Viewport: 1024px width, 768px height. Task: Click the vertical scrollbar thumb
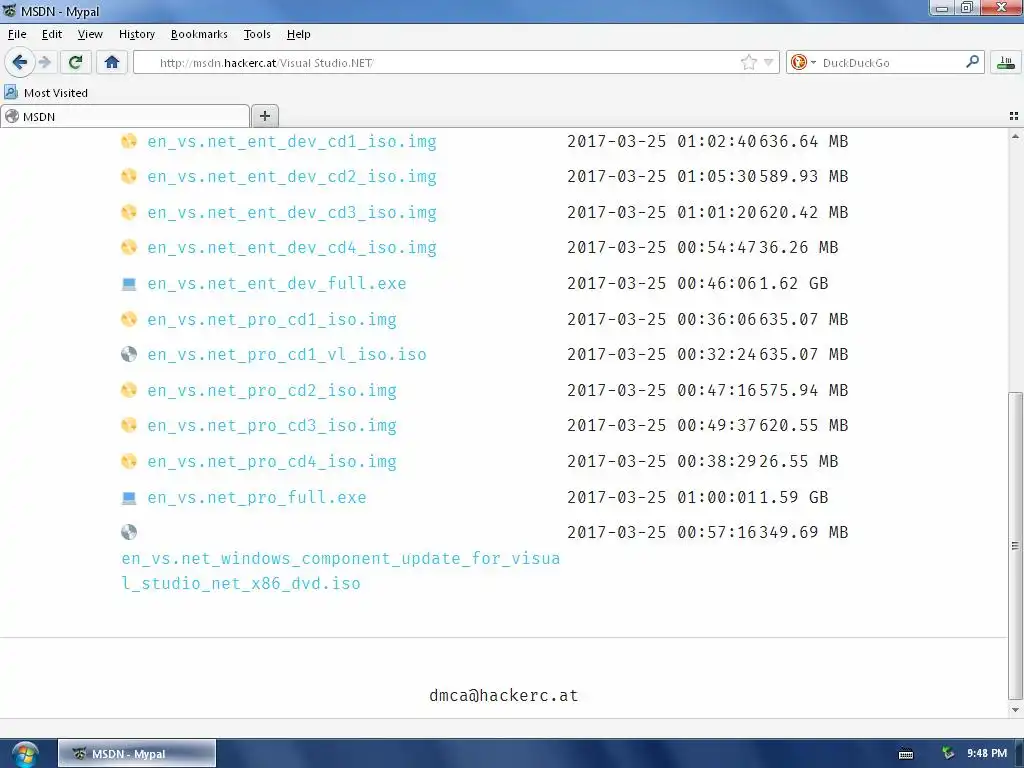click(x=1015, y=545)
